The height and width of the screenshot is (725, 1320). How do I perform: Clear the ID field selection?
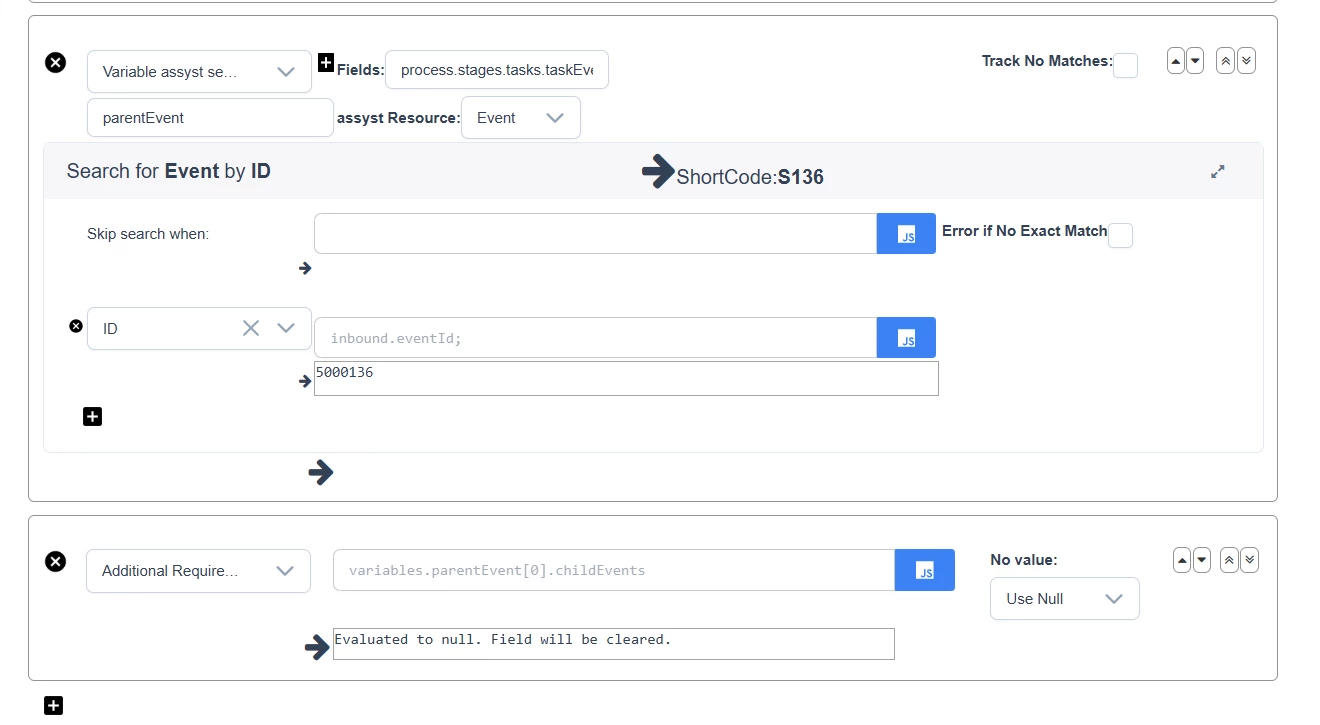tap(251, 328)
